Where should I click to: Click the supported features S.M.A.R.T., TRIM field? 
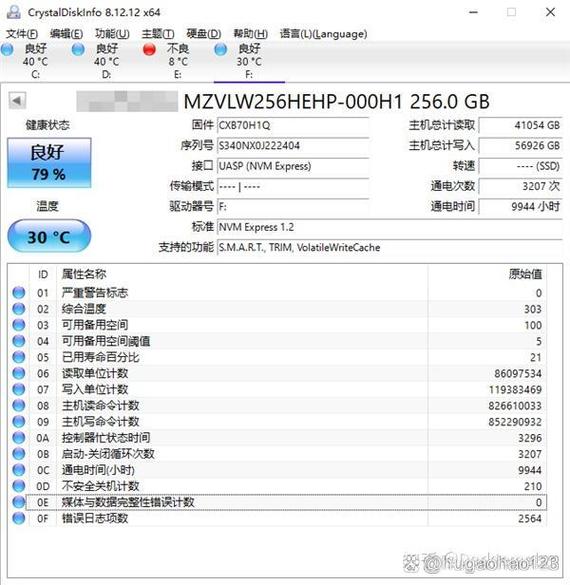(389, 248)
